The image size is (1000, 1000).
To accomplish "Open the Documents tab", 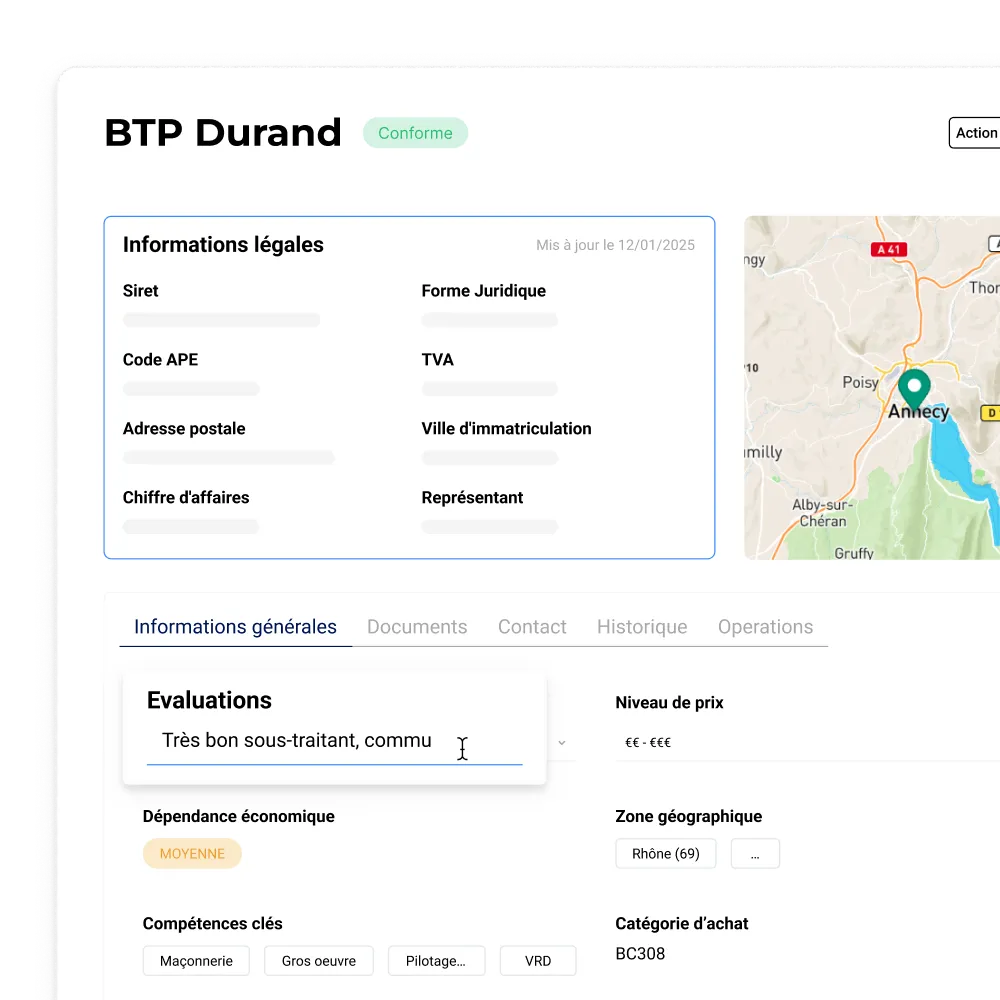I will (417, 627).
